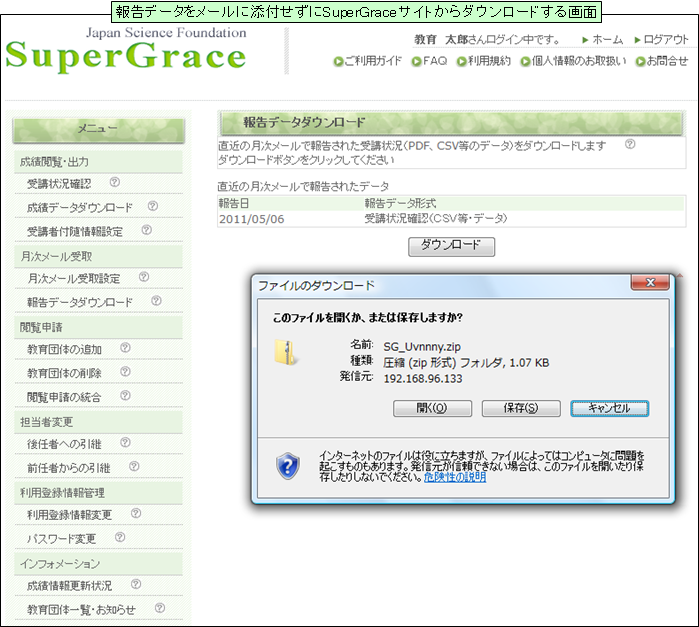The image size is (699, 627).
Task: Click キャンセル in the download dialog
Action: click(x=609, y=408)
